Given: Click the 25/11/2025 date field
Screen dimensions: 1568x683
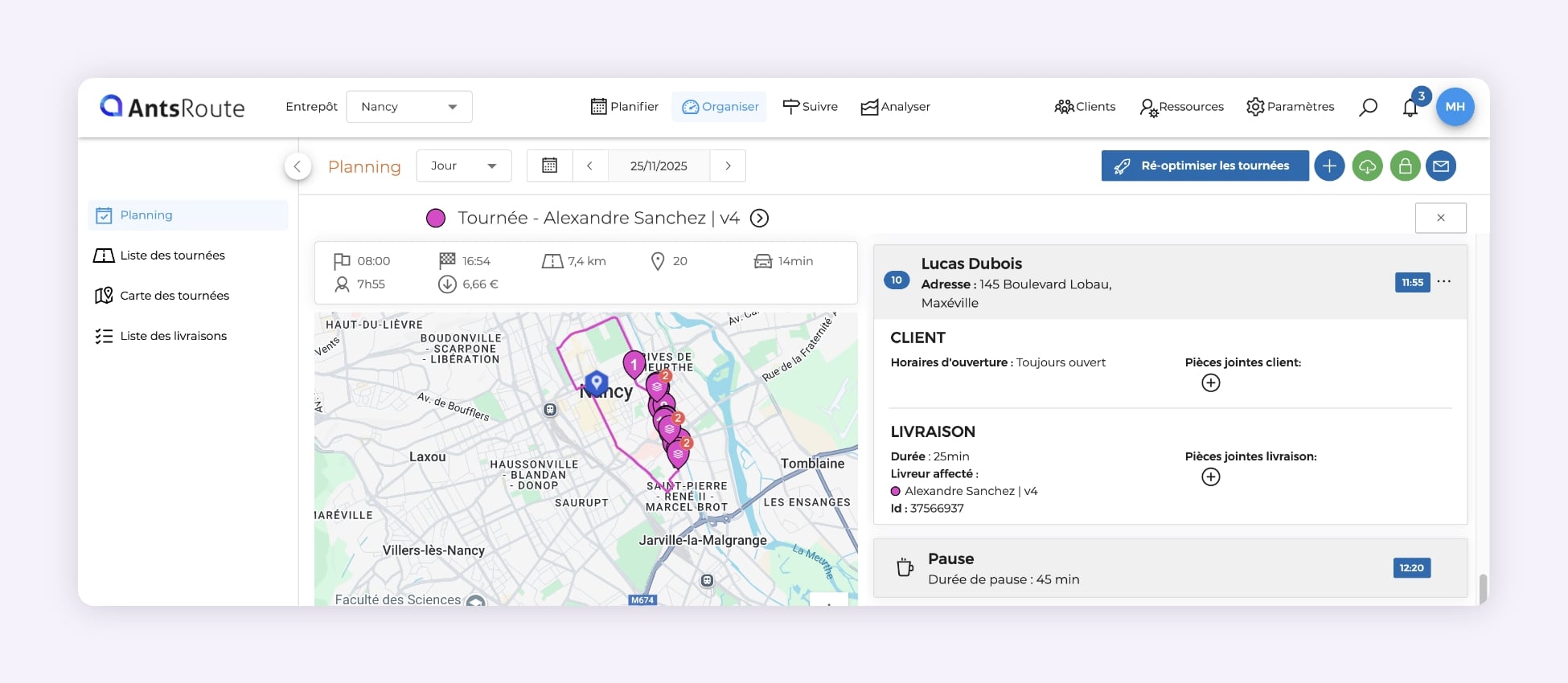Looking at the screenshot, I should pos(659,166).
